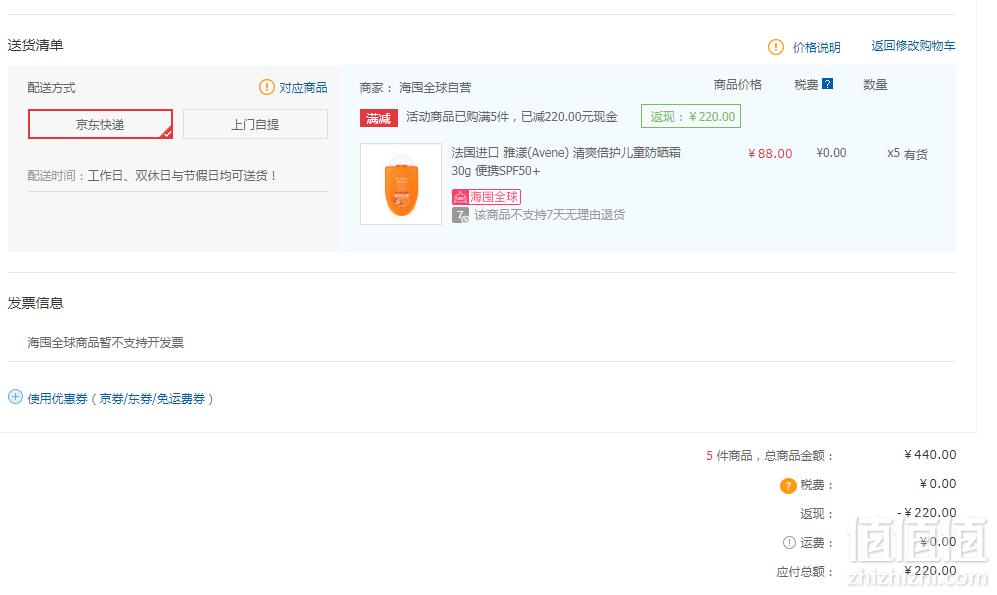
Task: Click 海囤全球商品暂不支持开发票 notice
Action: pos(106,343)
